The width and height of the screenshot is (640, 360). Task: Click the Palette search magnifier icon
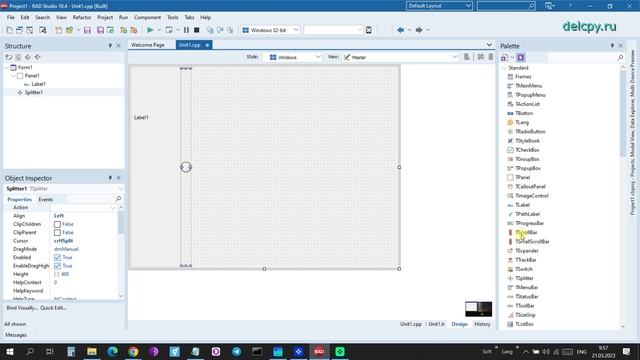pyautogui.click(x=620, y=58)
